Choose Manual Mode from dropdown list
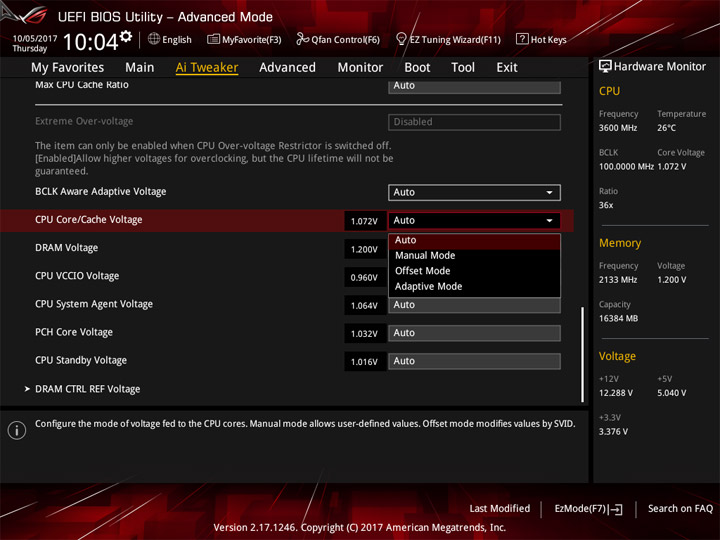This screenshot has width=720, height=540. click(474, 256)
